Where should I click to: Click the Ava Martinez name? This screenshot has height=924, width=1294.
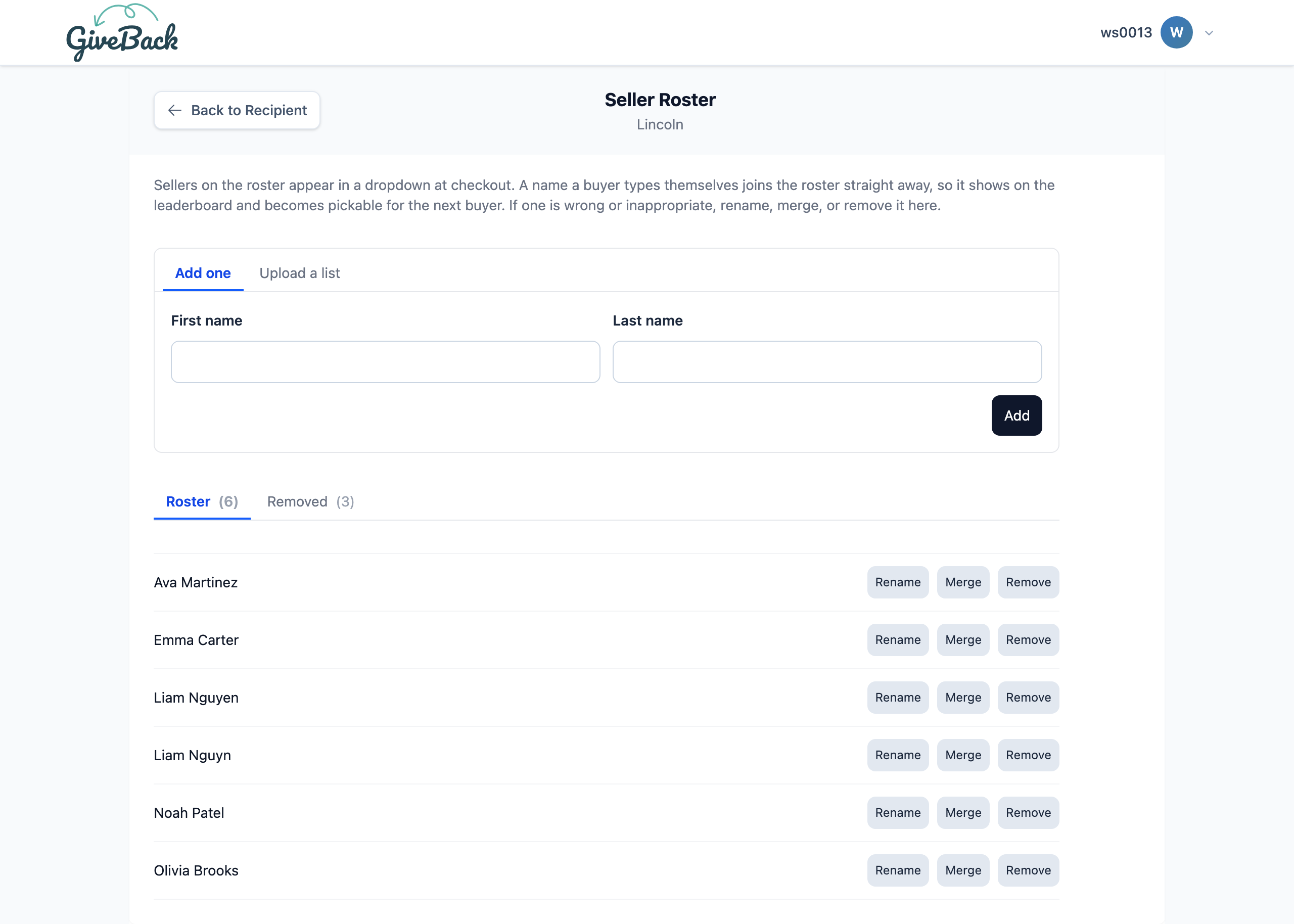pyautogui.click(x=196, y=582)
